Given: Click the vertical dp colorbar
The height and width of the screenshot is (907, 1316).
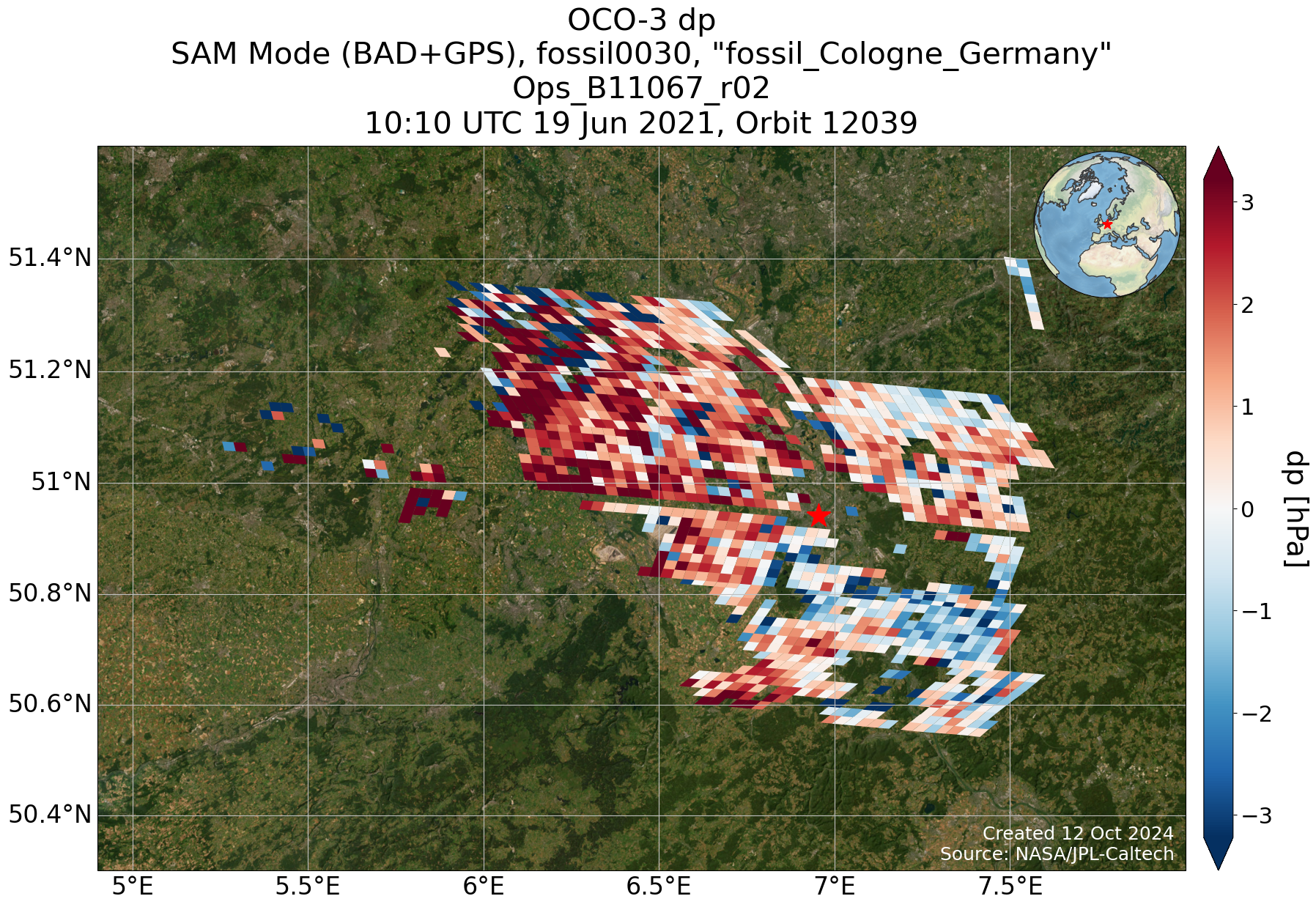Looking at the screenshot, I should pos(1218,508).
